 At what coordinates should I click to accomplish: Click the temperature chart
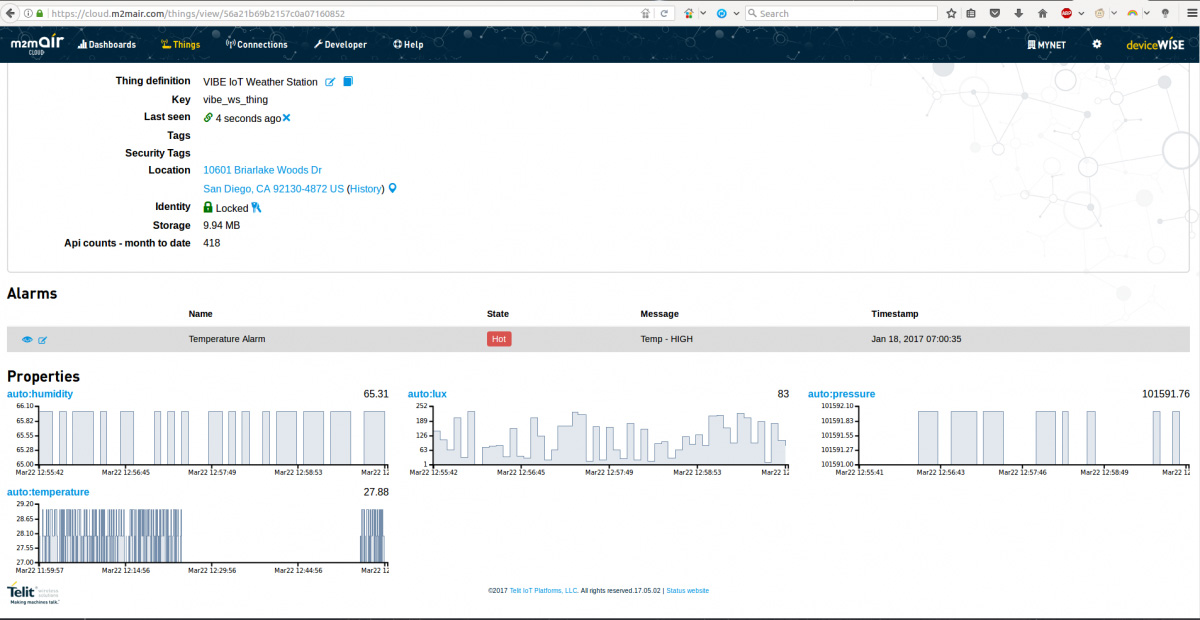click(198, 537)
